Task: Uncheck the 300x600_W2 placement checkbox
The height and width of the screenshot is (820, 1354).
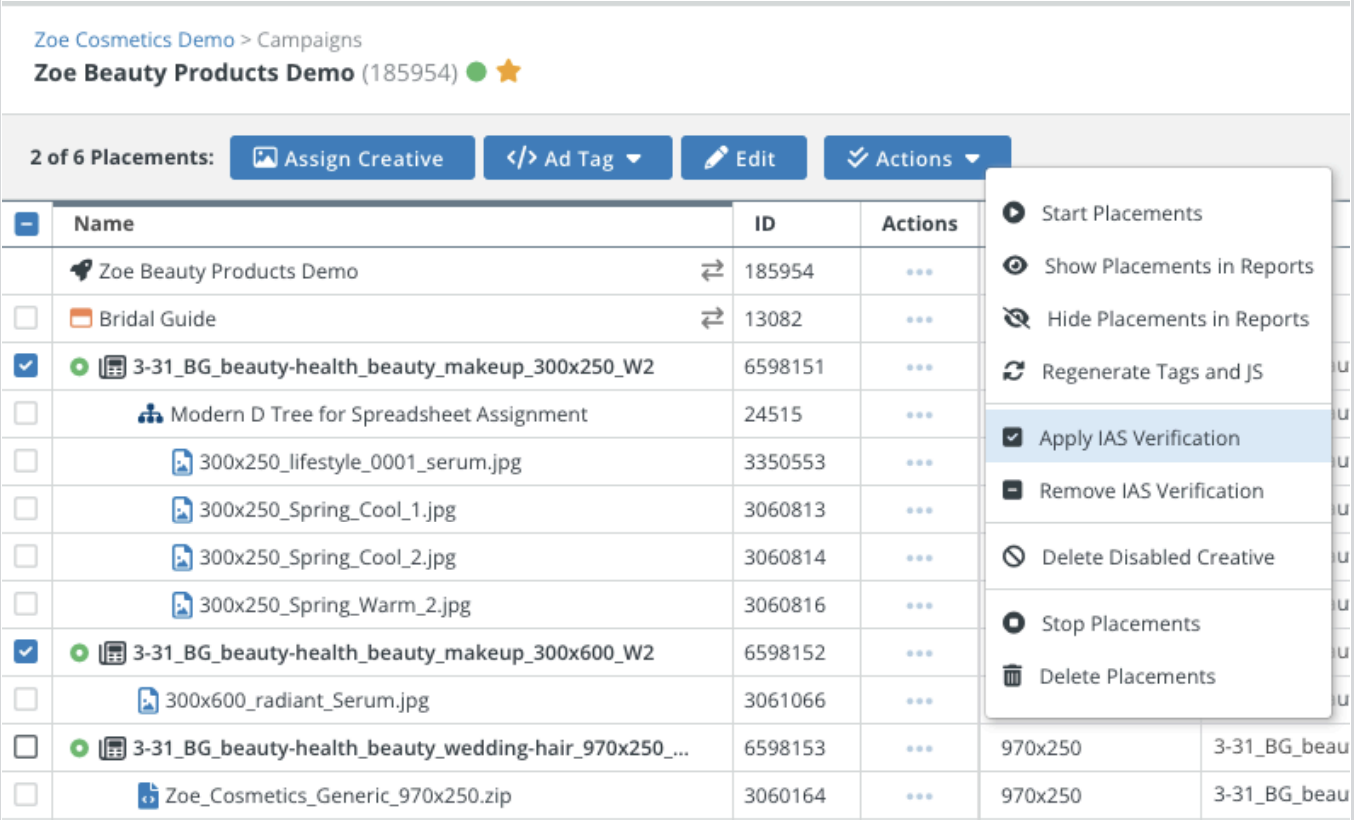Action: pyautogui.click(x=26, y=653)
